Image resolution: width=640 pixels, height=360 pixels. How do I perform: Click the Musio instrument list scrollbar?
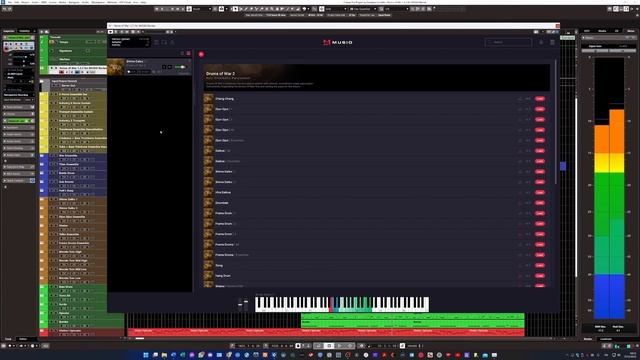(555, 122)
